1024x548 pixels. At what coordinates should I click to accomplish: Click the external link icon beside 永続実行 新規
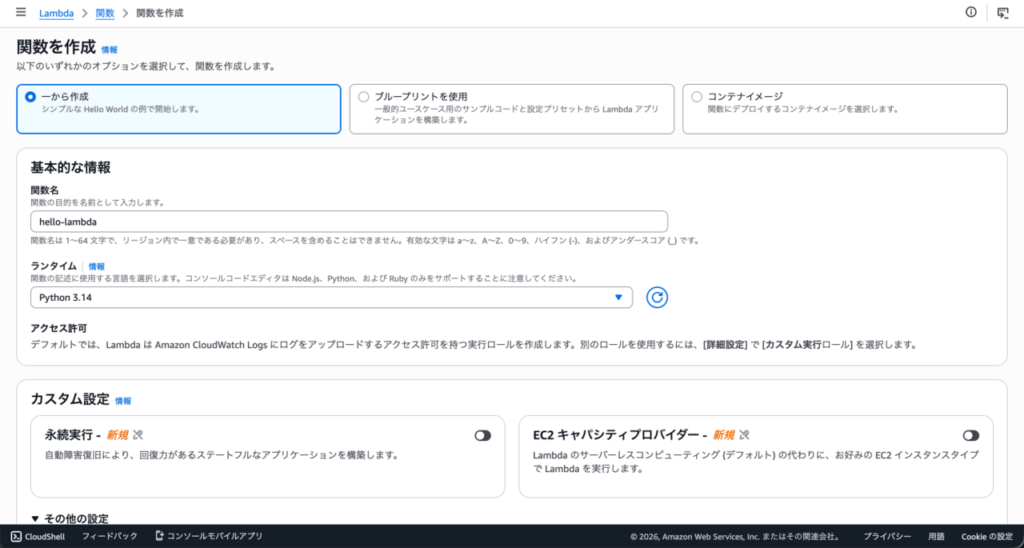point(138,435)
